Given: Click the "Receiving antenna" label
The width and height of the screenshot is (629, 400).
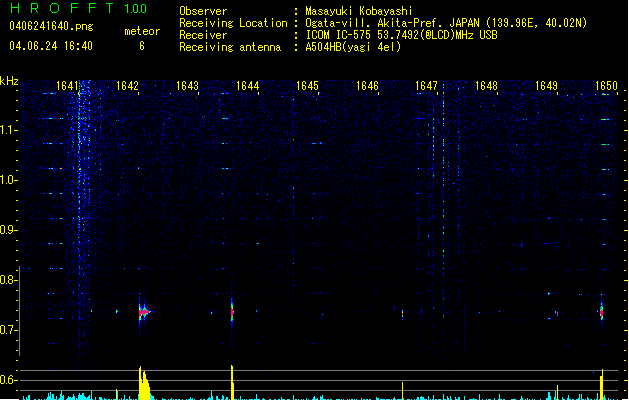Looking at the screenshot, I should (x=230, y=47).
